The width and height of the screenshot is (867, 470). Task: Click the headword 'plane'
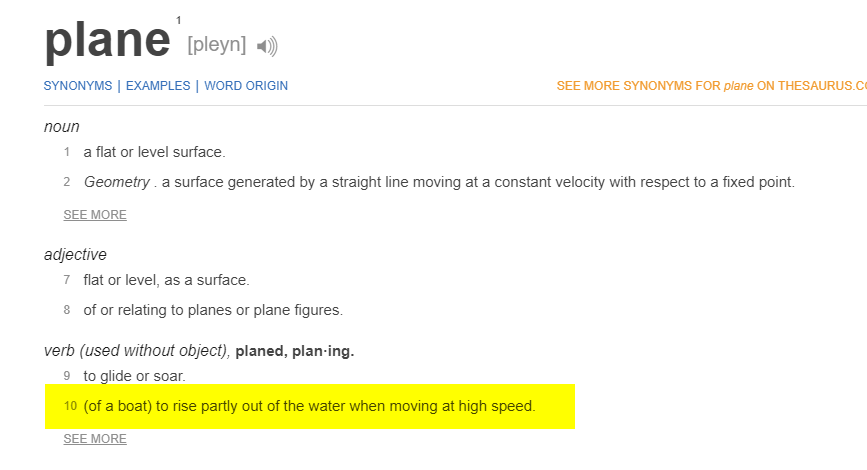[108, 40]
